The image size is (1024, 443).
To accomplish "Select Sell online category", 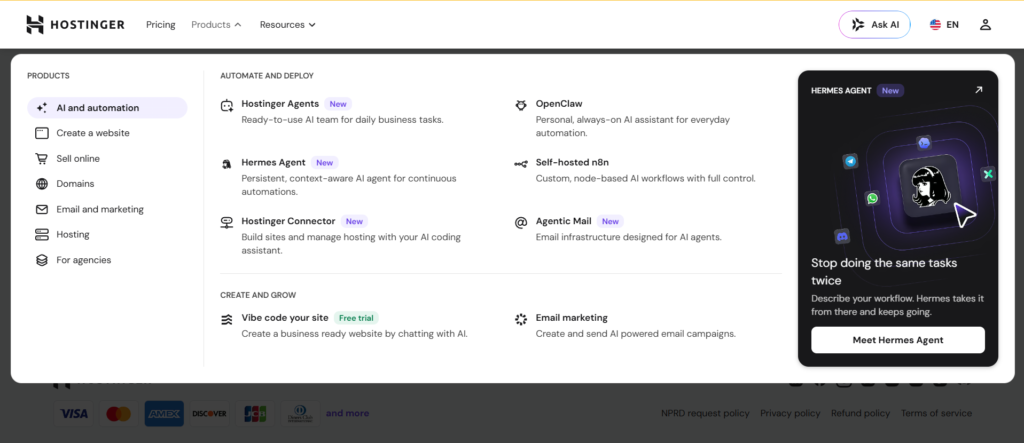I will tap(107, 159).
